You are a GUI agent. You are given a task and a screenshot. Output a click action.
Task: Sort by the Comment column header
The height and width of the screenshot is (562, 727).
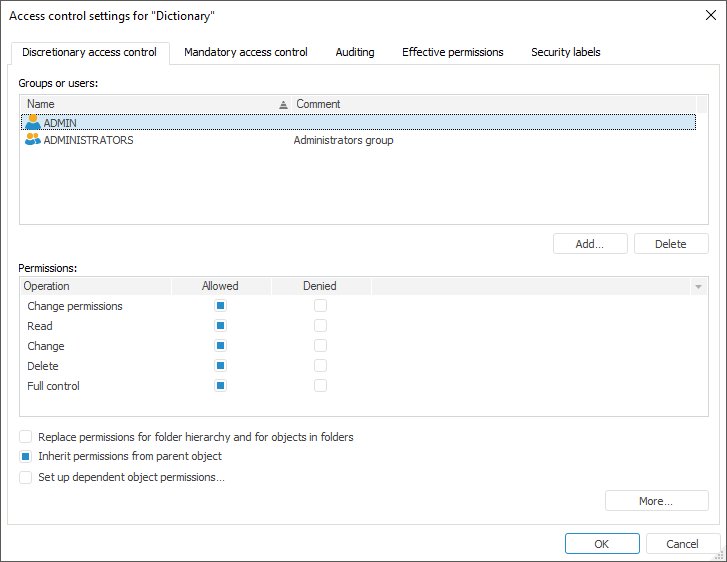point(318,104)
